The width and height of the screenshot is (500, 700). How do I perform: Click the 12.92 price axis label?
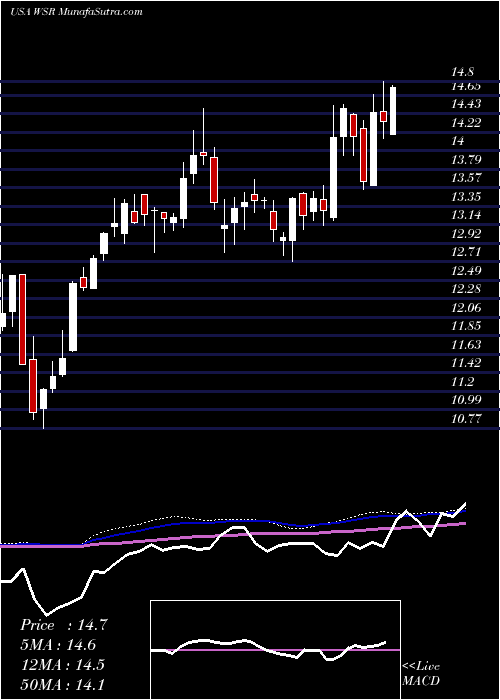point(466,234)
